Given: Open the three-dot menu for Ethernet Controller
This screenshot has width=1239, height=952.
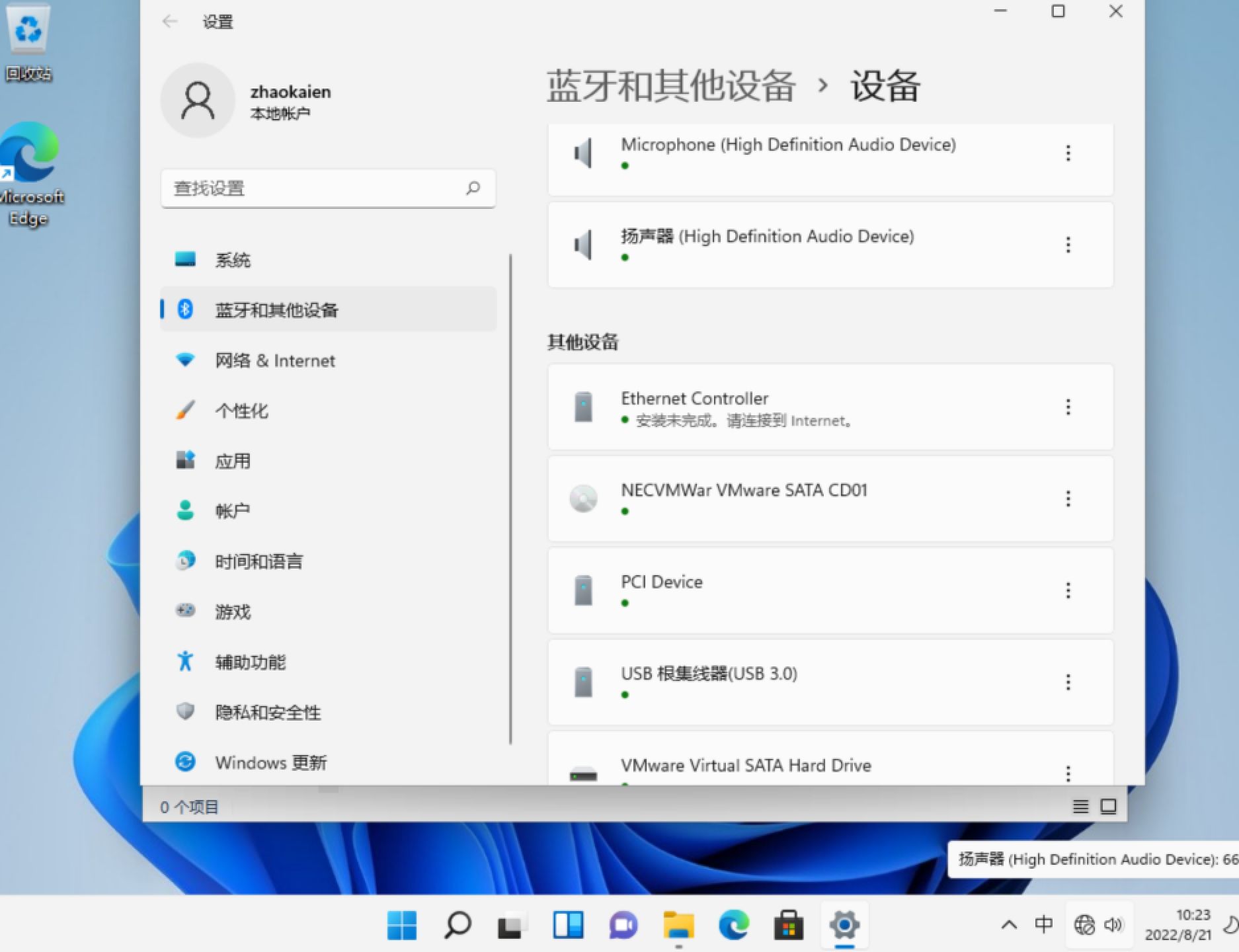Looking at the screenshot, I should (x=1068, y=407).
